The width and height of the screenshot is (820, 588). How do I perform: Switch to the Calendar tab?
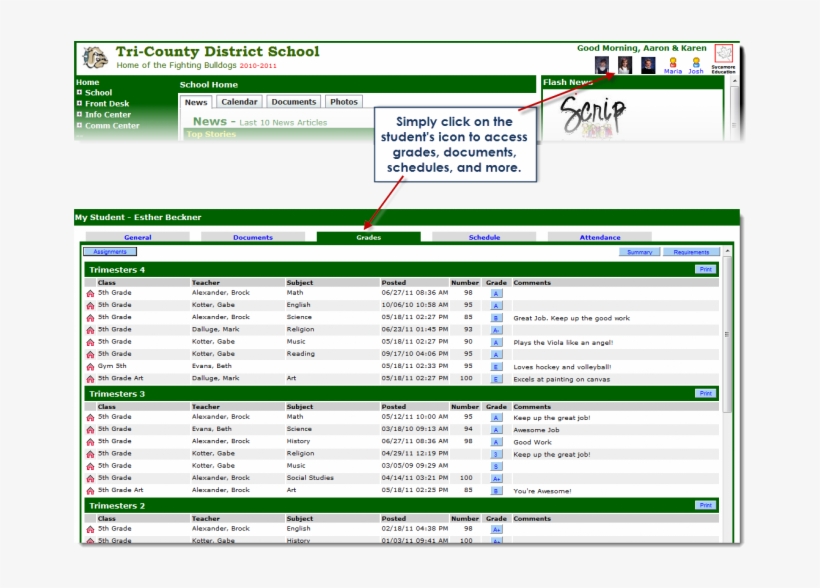pos(239,102)
